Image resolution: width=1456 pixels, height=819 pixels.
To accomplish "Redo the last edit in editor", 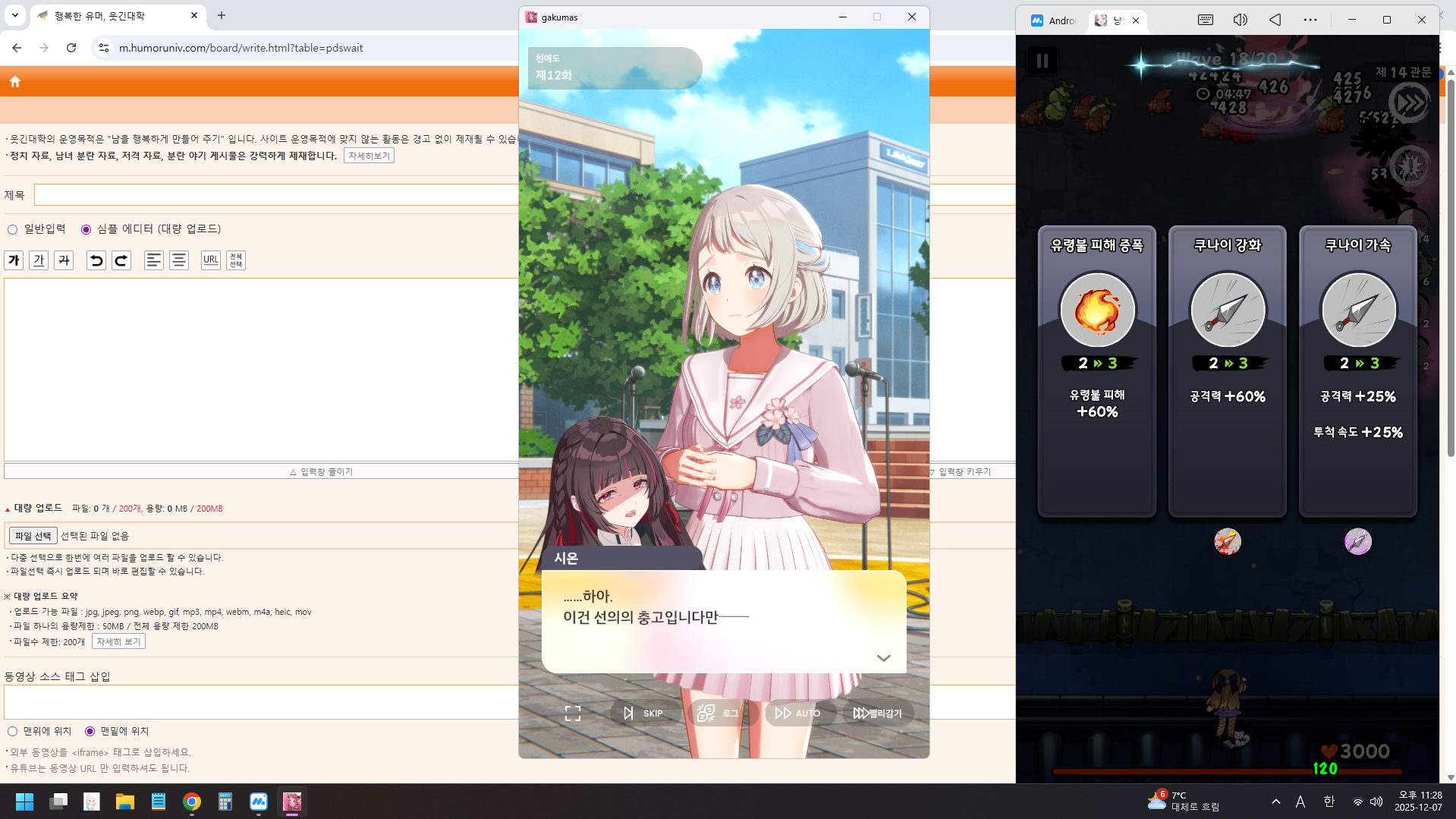I will [121, 260].
